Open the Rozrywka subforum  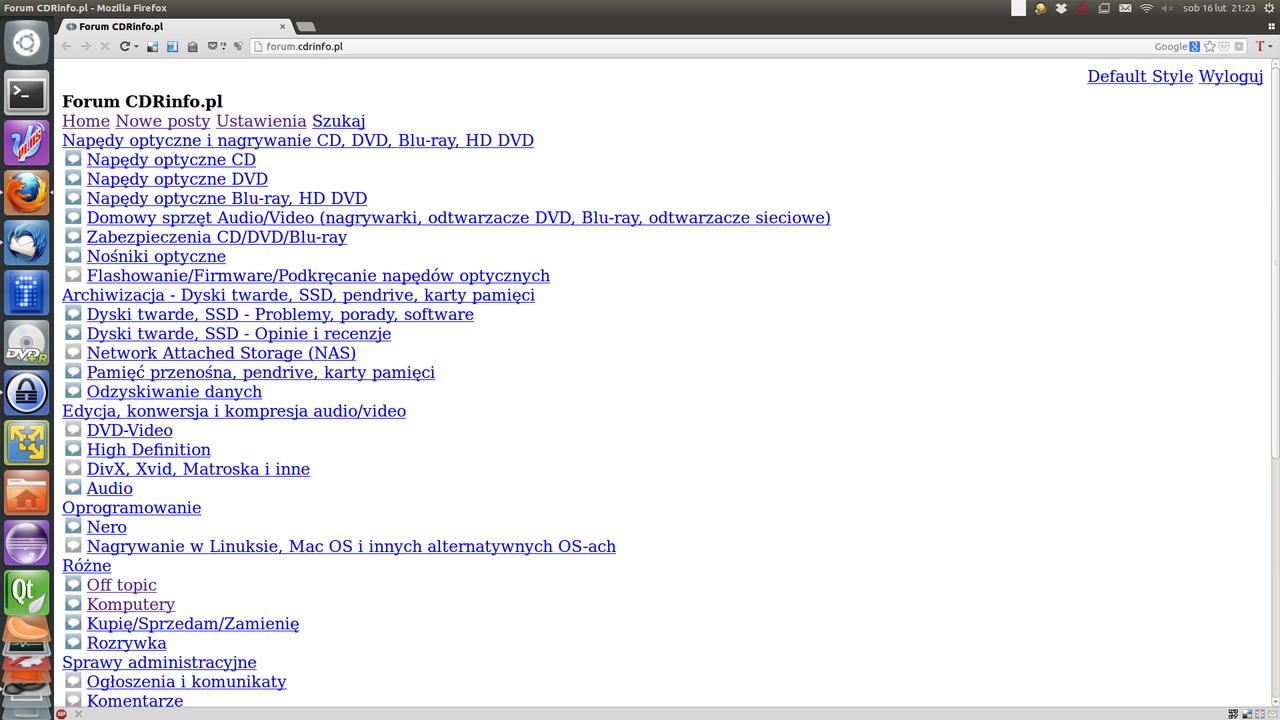point(127,643)
